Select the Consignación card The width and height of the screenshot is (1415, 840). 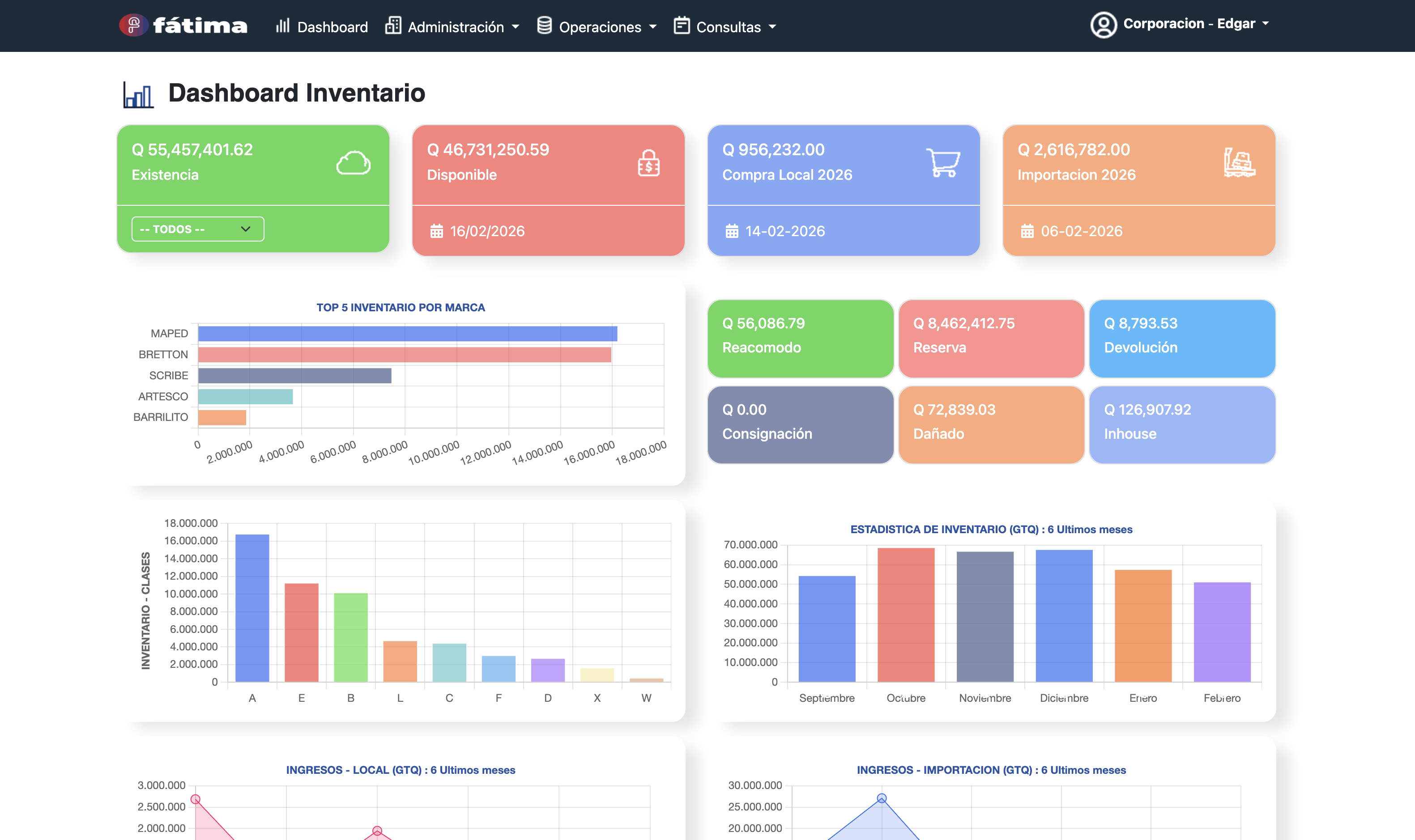tap(800, 424)
